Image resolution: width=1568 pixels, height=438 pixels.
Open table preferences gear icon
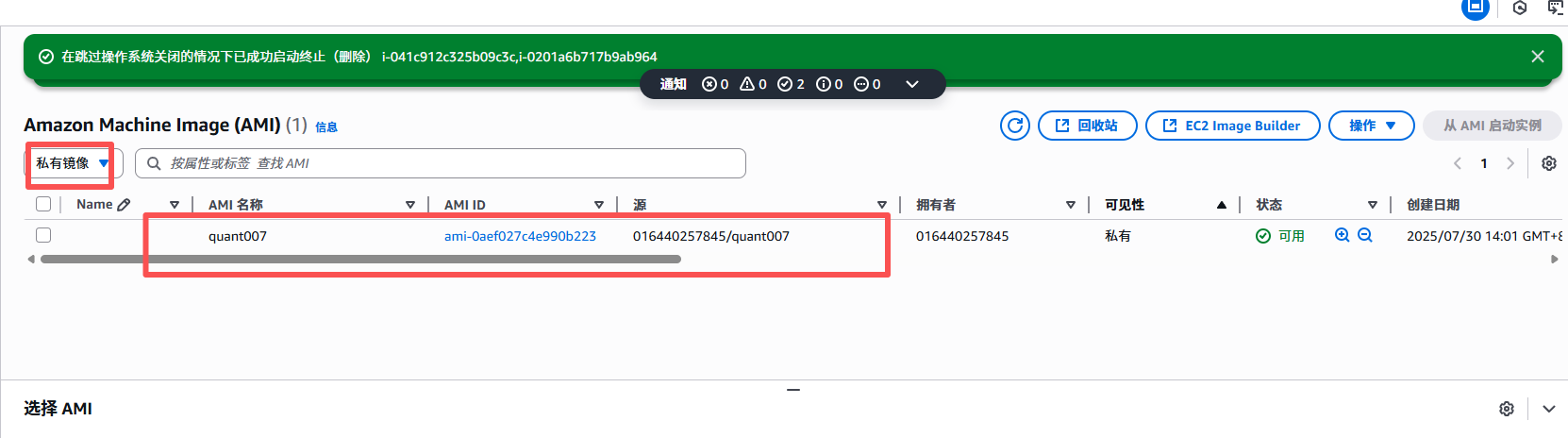1549,163
